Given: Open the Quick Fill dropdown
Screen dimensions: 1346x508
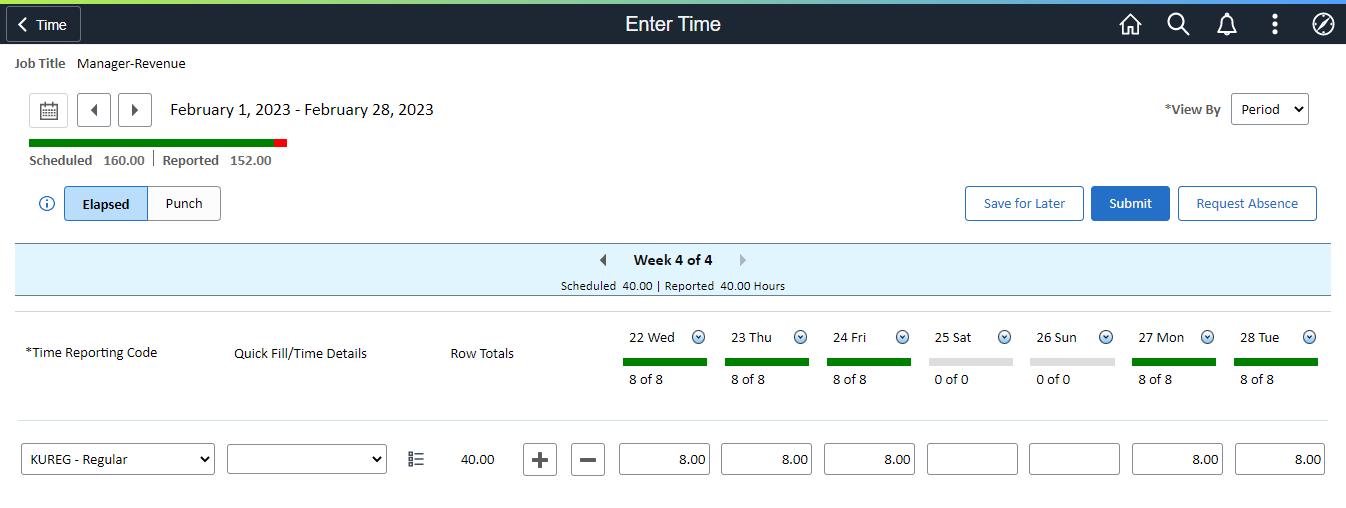Looking at the screenshot, I should (x=307, y=459).
